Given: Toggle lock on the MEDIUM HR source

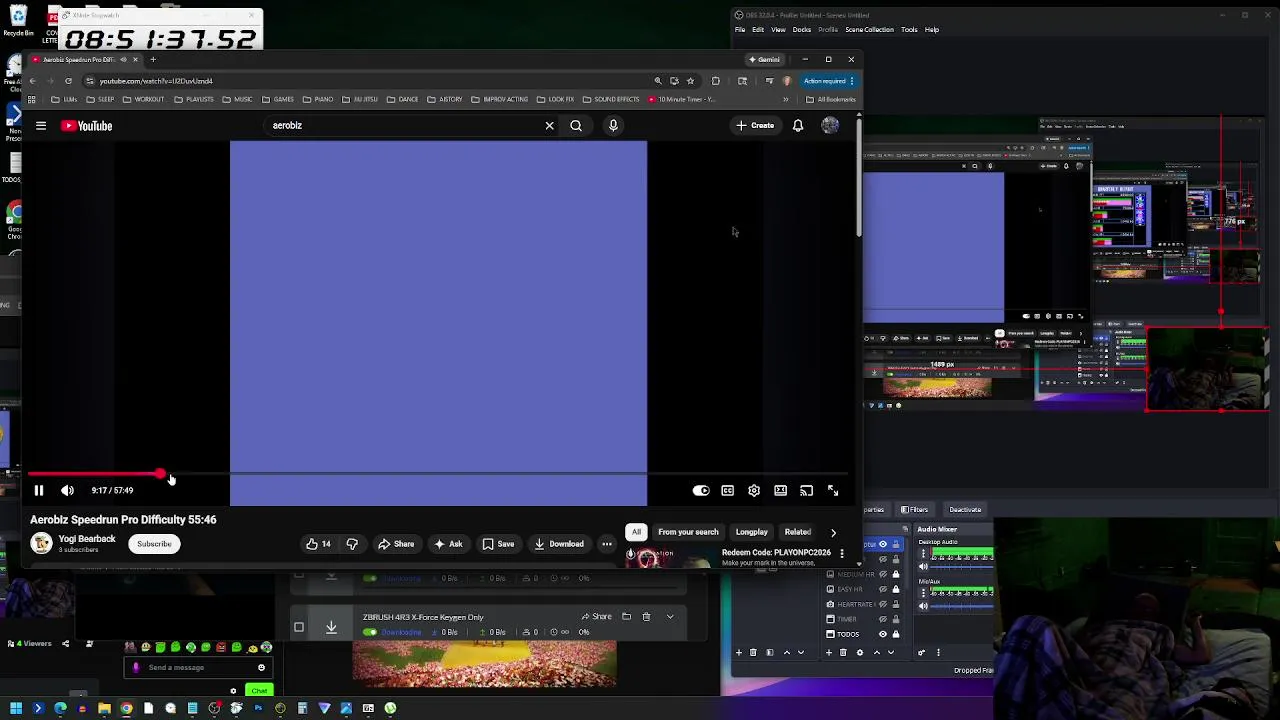Looking at the screenshot, I should (896, 574).
